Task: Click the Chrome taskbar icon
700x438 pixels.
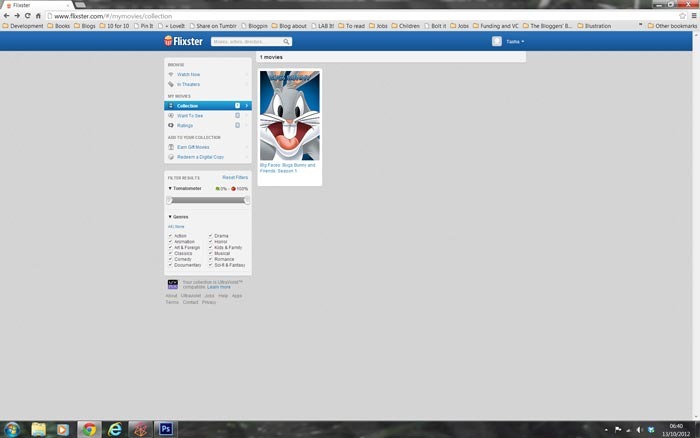Action: pos(89,429)
